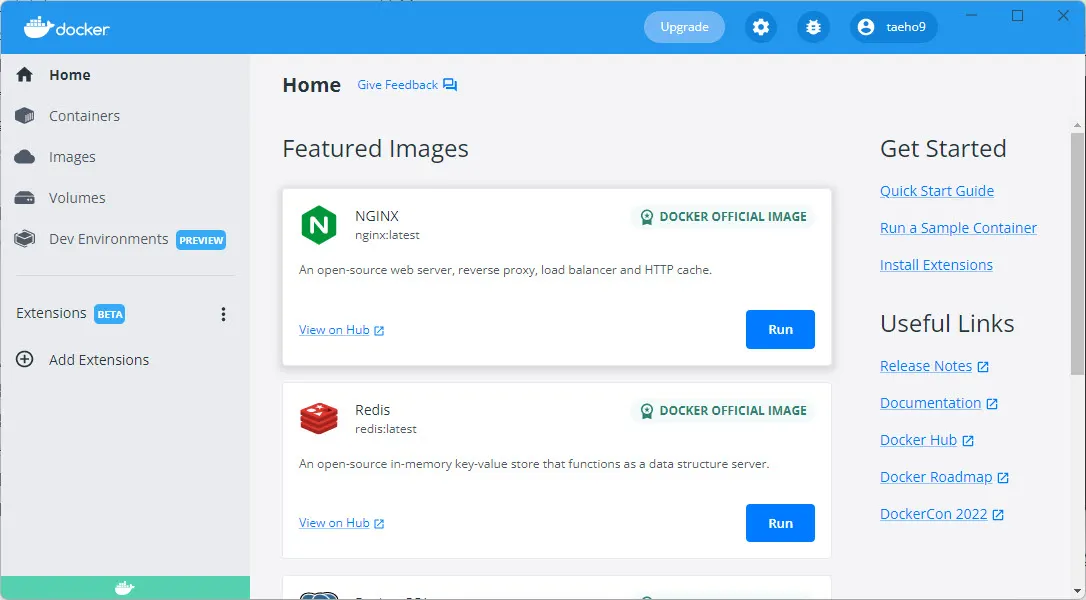Click the Upgrade button

click(684, 27)
